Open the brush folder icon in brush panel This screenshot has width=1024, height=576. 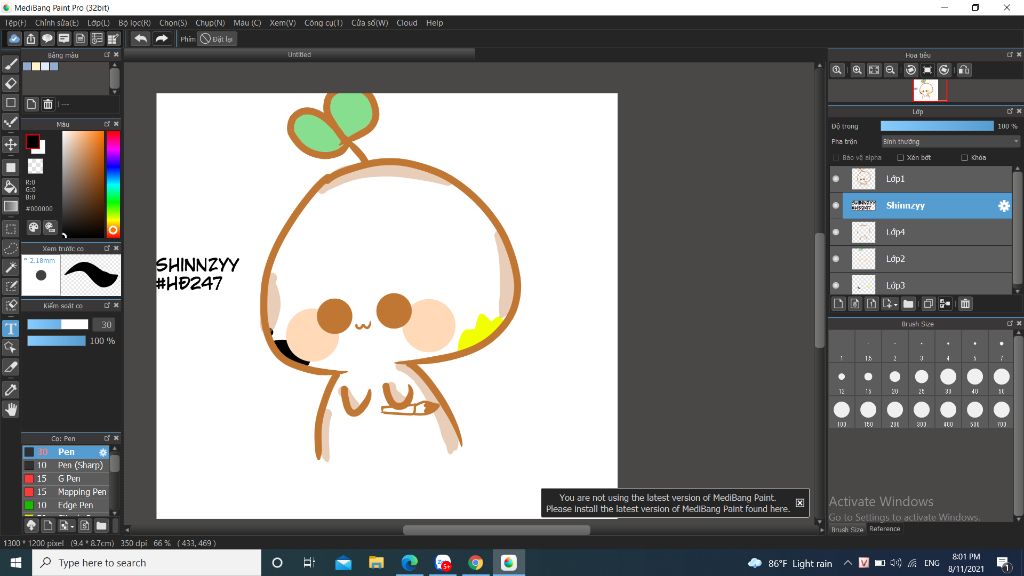point(101,525)
